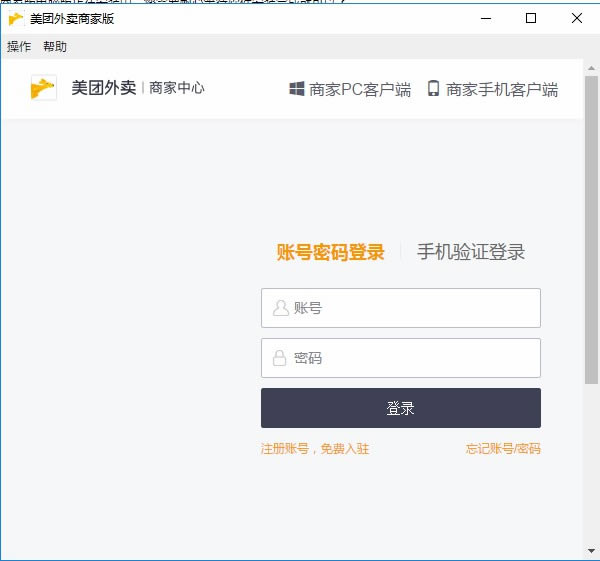Click the lock icon in 密码 field
Image resolution: width=600 pixels, height=561 pixels.
[280, 358]
